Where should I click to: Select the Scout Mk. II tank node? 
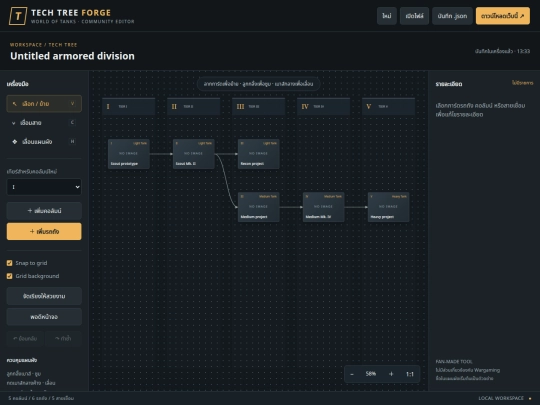194,154
